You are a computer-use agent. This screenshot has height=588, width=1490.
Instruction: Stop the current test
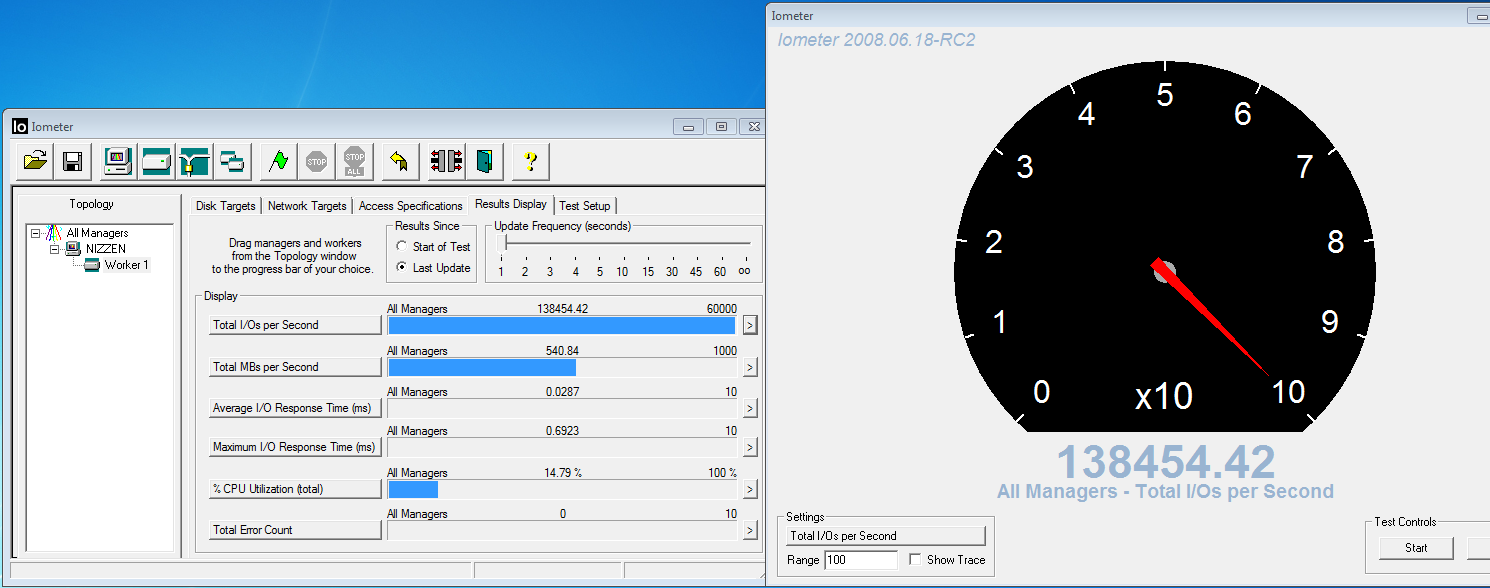tap(317, 160)
